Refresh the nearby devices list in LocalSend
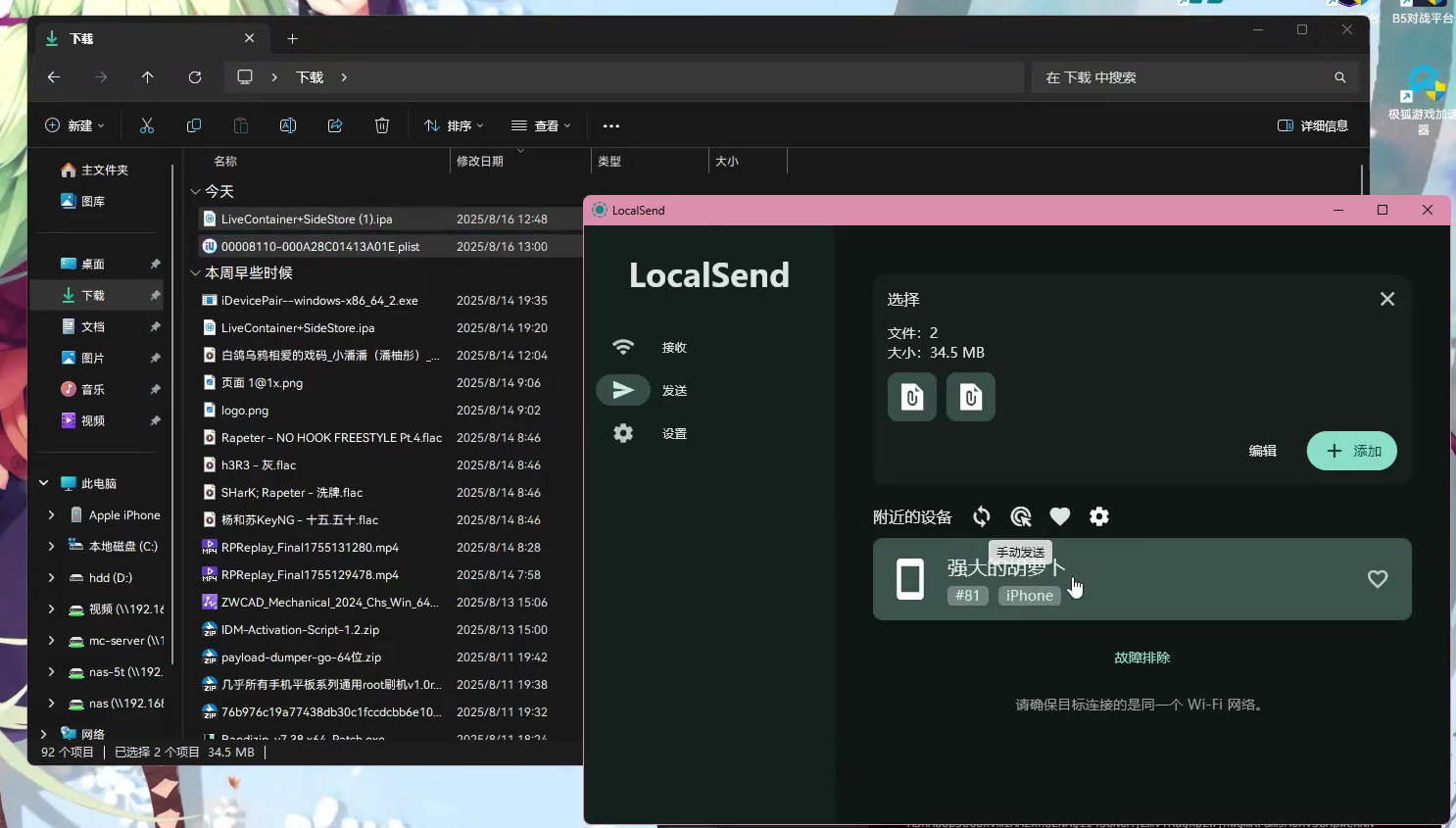1456x828 pixels. point(981,516)
